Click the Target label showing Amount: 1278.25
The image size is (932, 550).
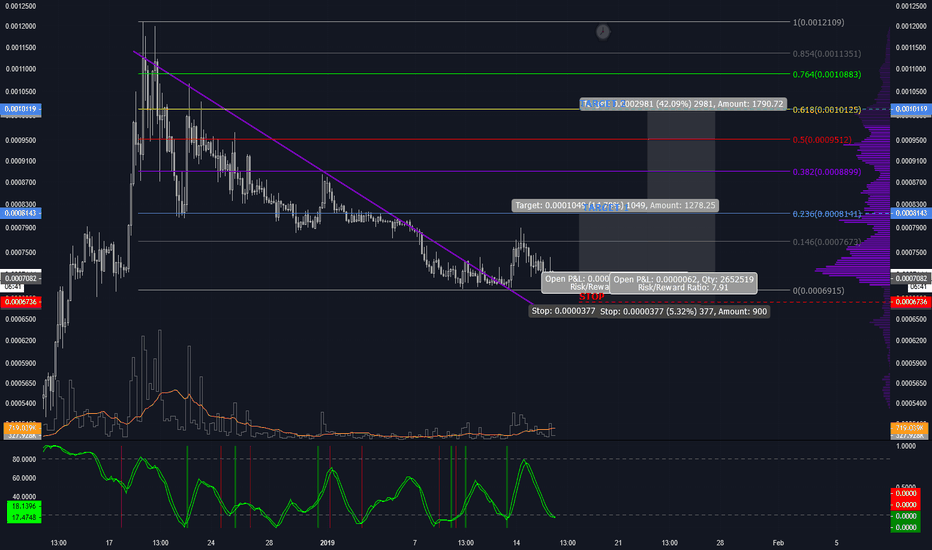pyautogui.click(x=615, y=206)
